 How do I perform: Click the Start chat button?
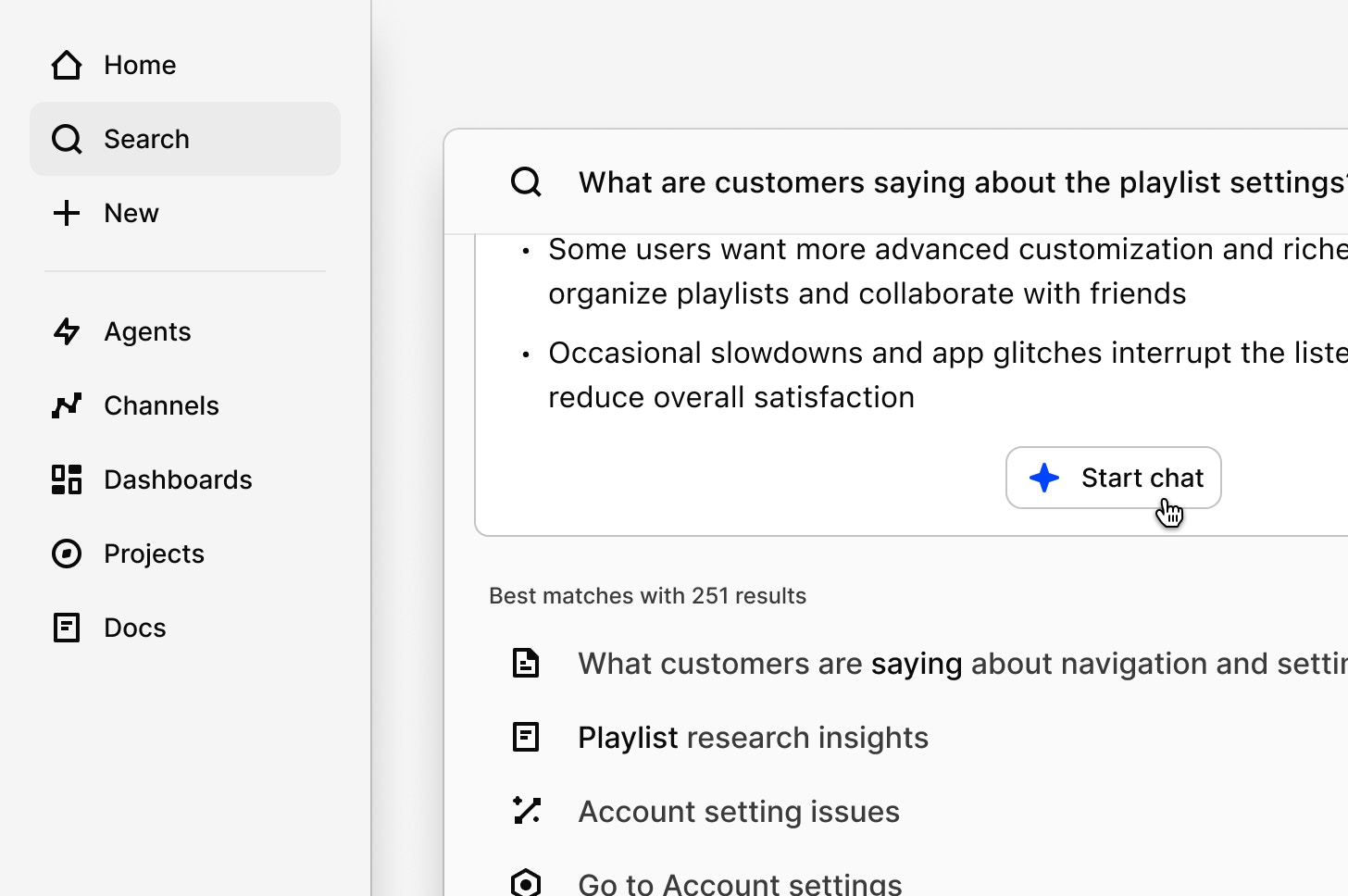click(1114, 478)
